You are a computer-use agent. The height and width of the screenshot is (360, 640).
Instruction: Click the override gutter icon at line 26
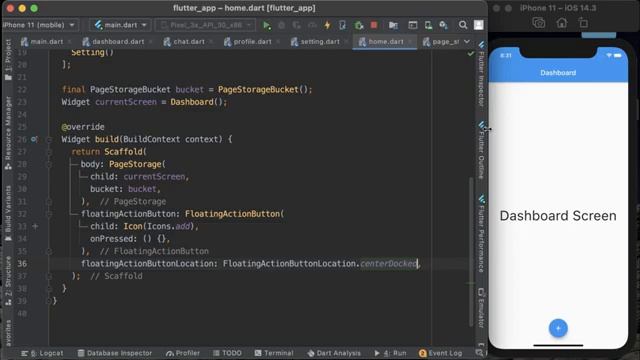pos(34,139)
